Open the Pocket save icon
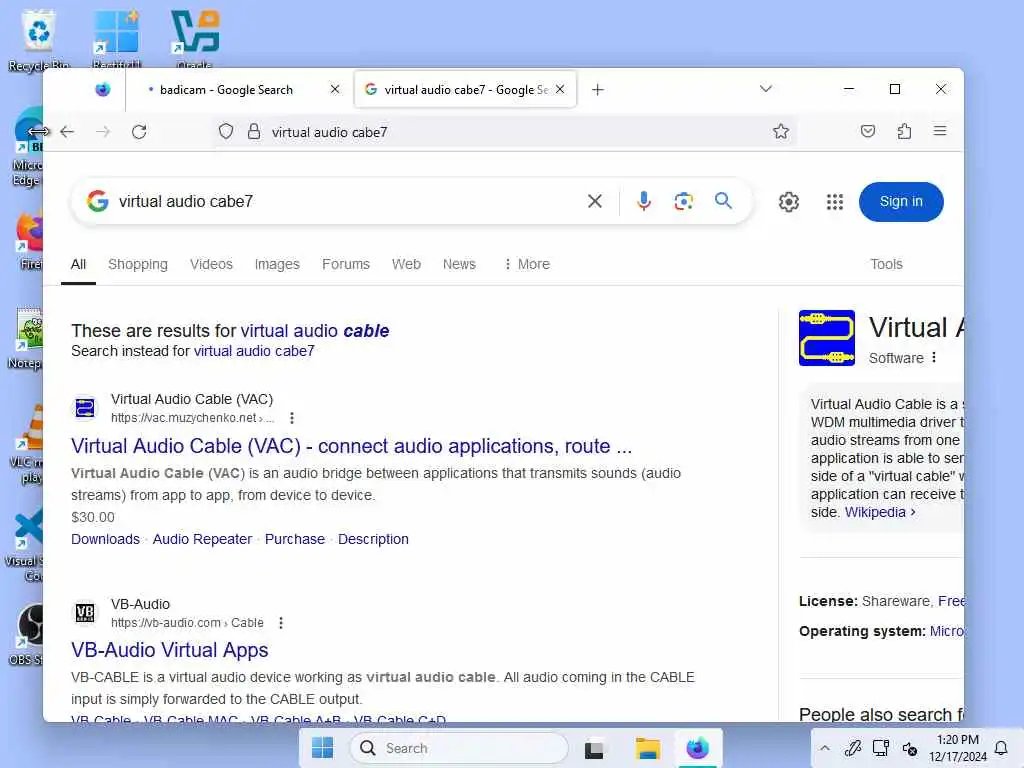 [x=867, y=131]
